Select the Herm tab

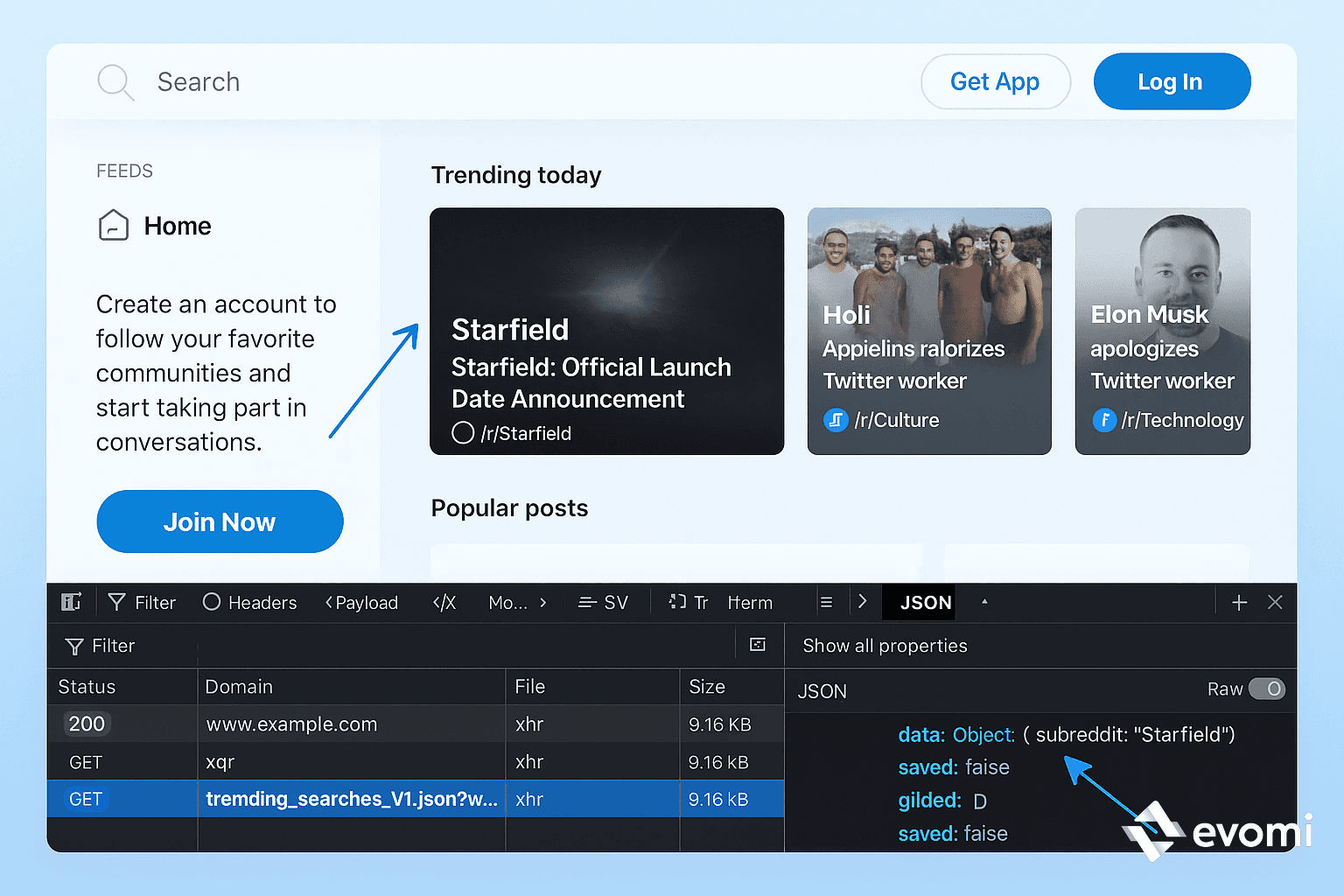[x=750, y=603]
